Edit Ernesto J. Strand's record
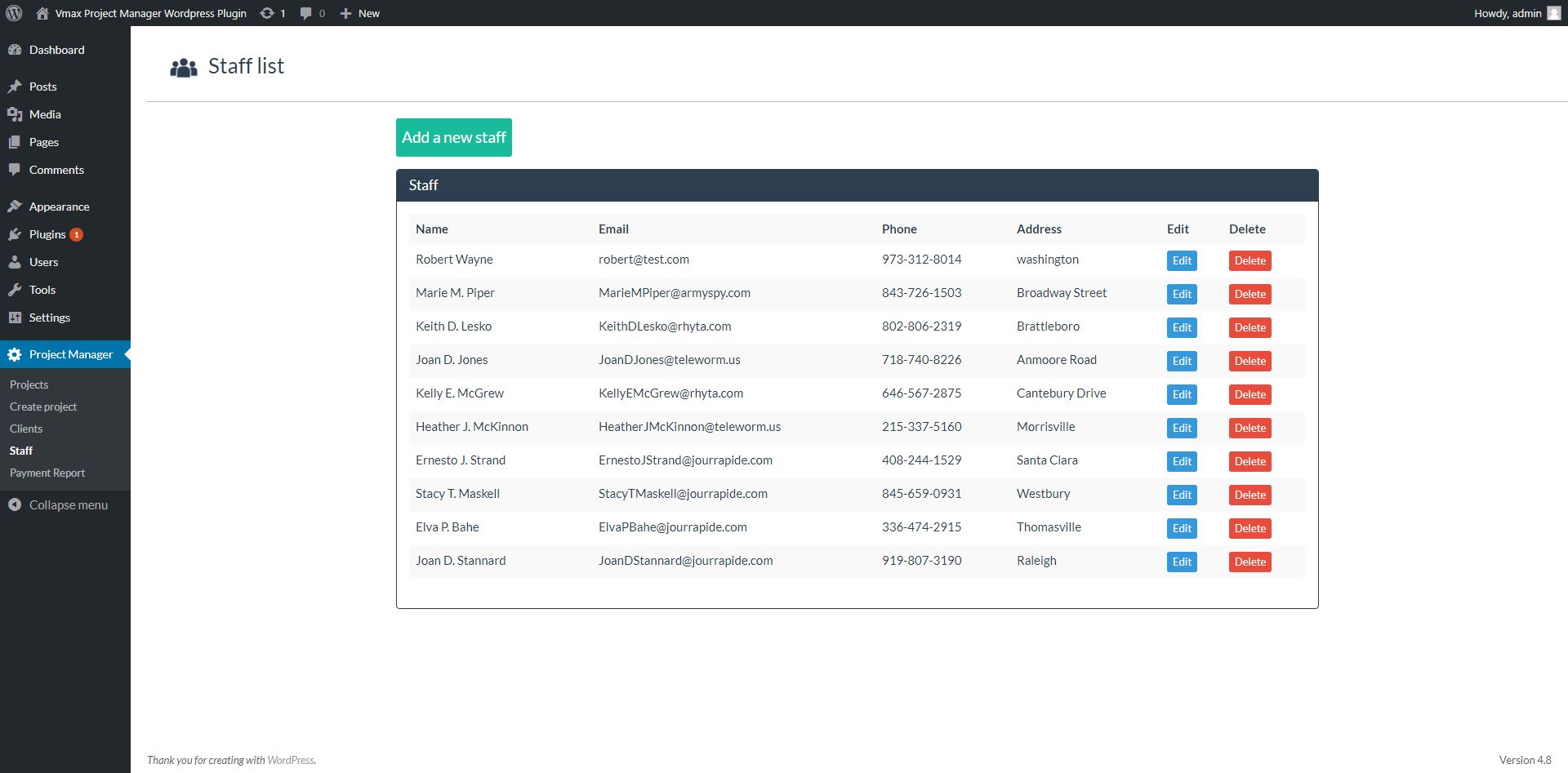 pos(1182,461)
